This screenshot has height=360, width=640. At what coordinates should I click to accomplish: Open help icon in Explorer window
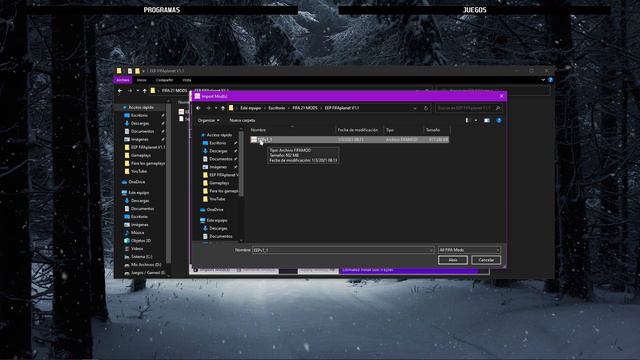pyautogui.click(x=550, y=80)
